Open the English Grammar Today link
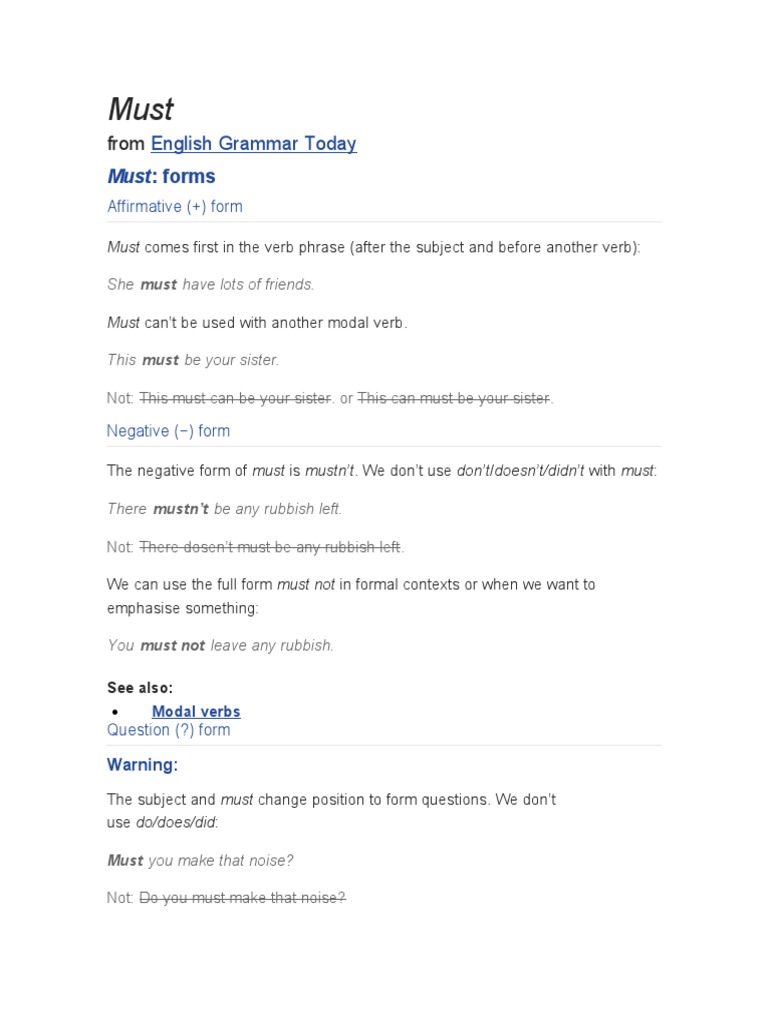768x1024 pixels. coord(253,144)
